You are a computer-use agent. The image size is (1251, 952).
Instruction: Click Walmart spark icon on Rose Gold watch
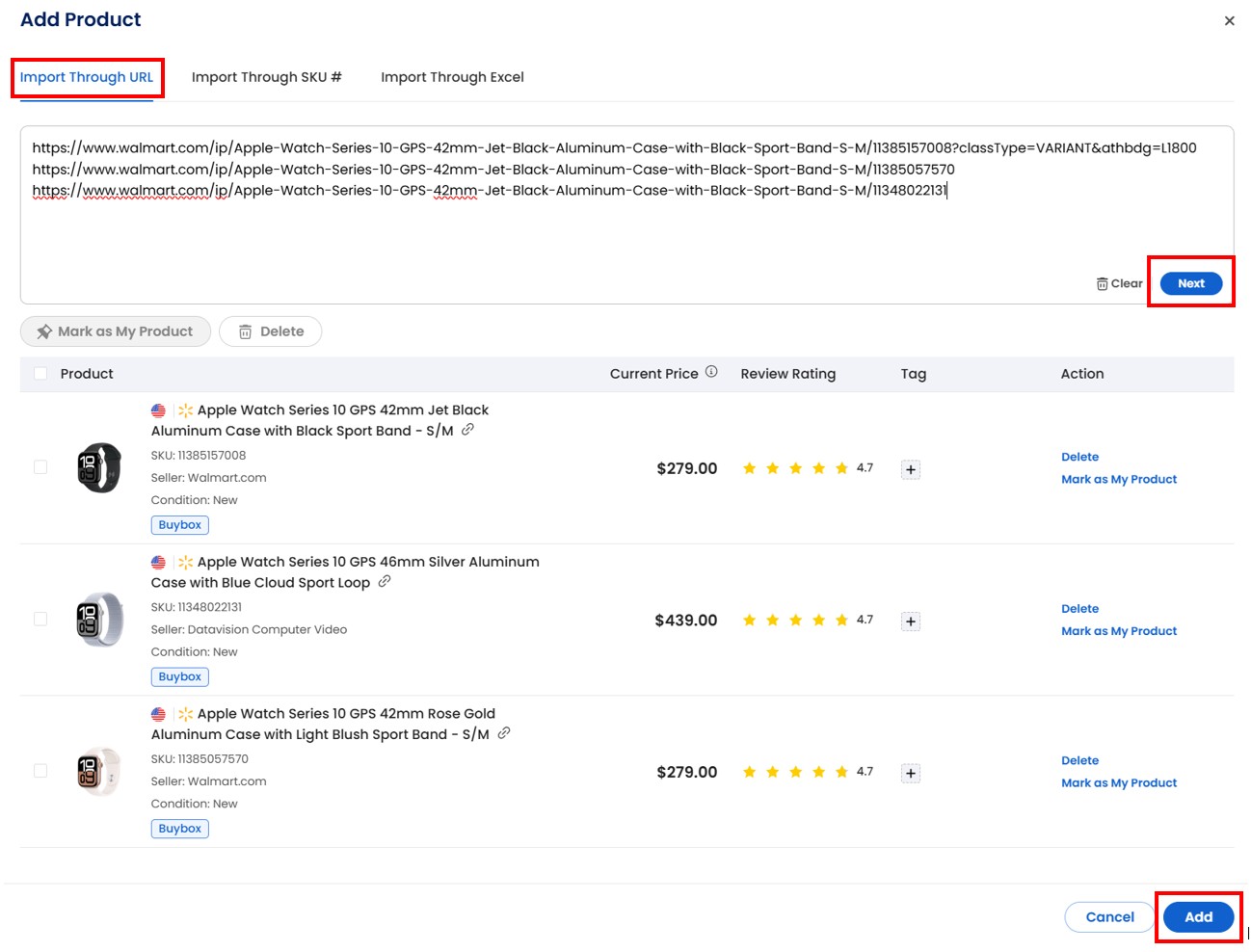click(x=185, y=714)
